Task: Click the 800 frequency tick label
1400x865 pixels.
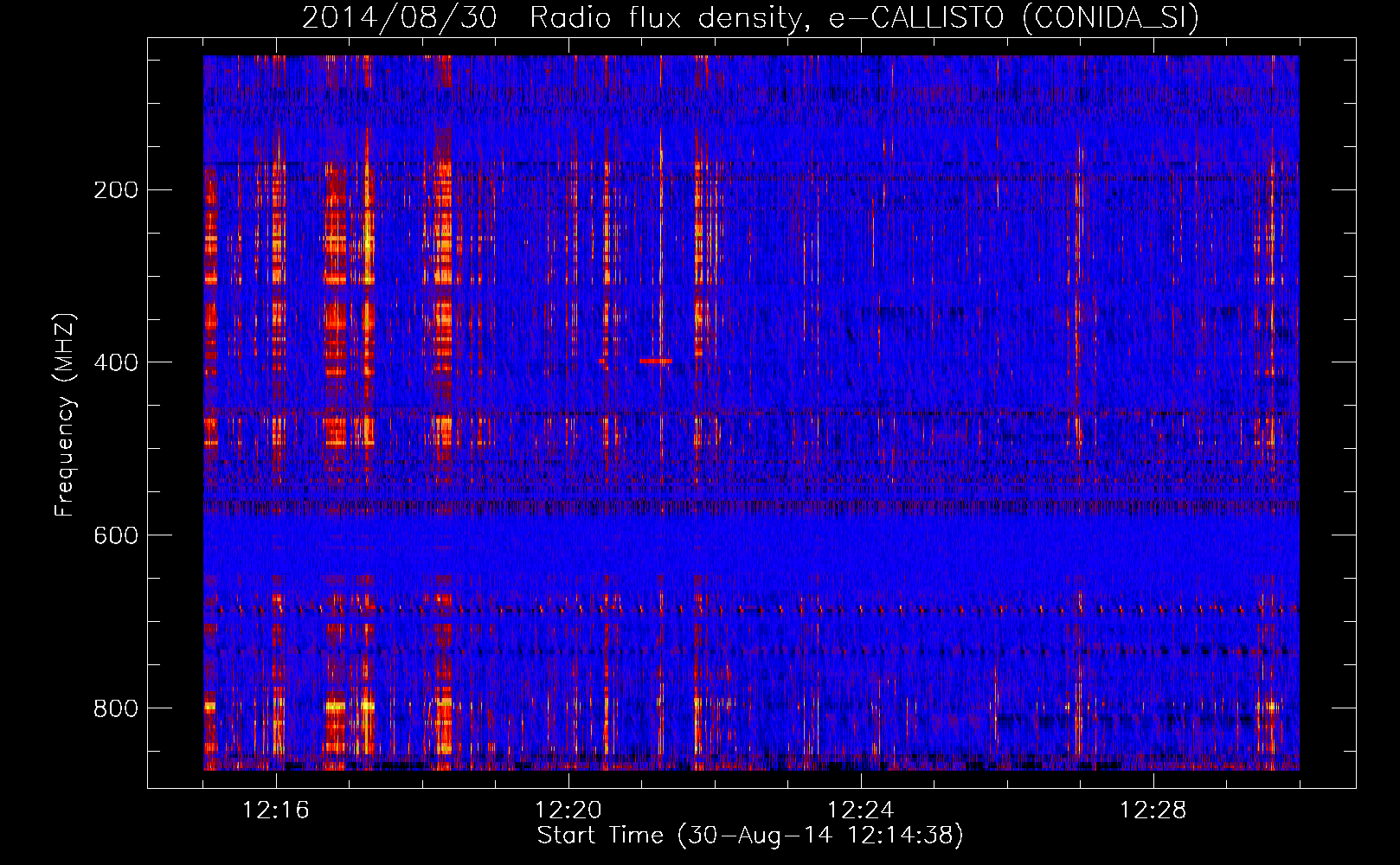Action: pyautogui.click(x=115, y=708)
